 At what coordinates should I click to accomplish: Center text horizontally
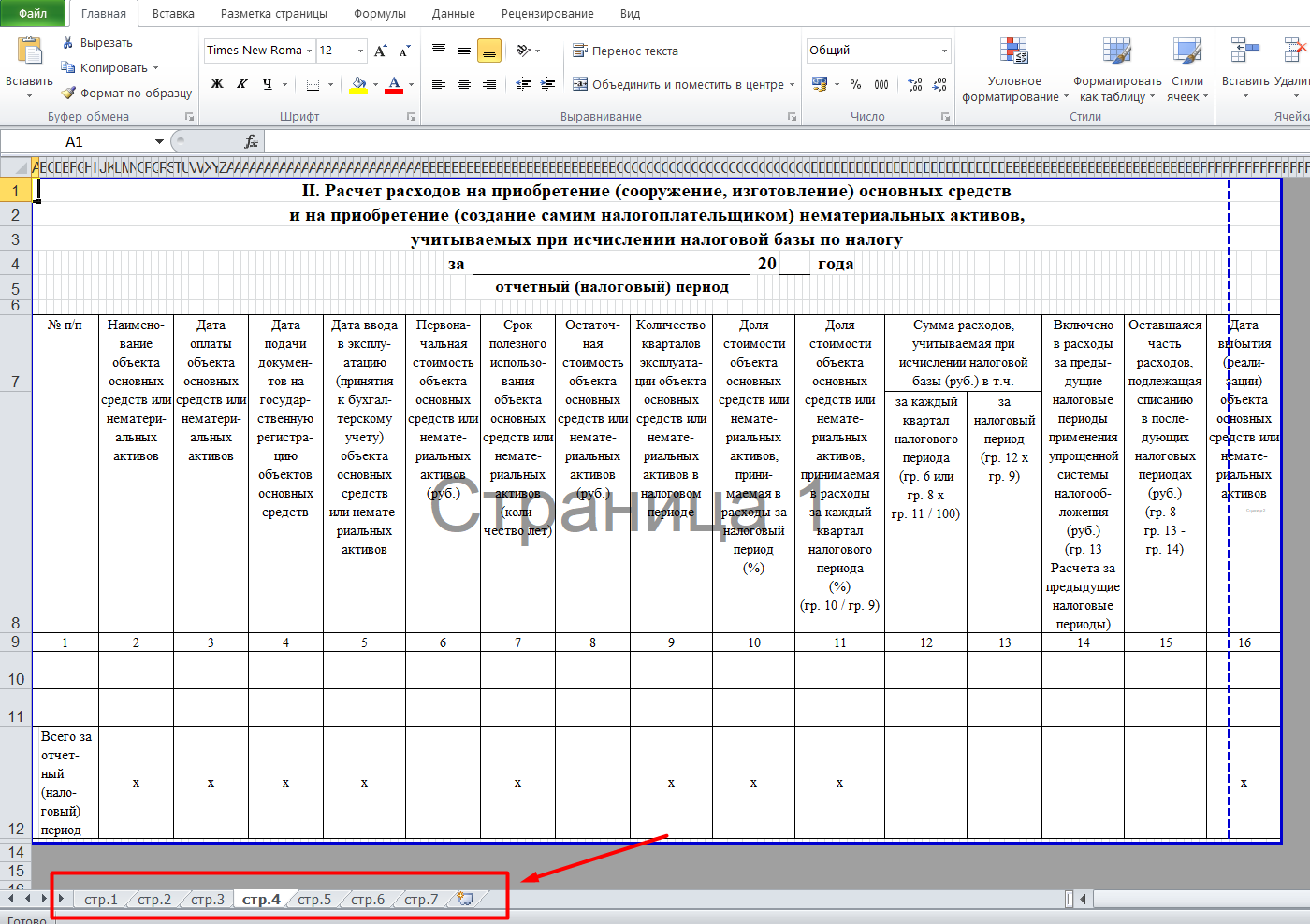click(x=464, y=84)
